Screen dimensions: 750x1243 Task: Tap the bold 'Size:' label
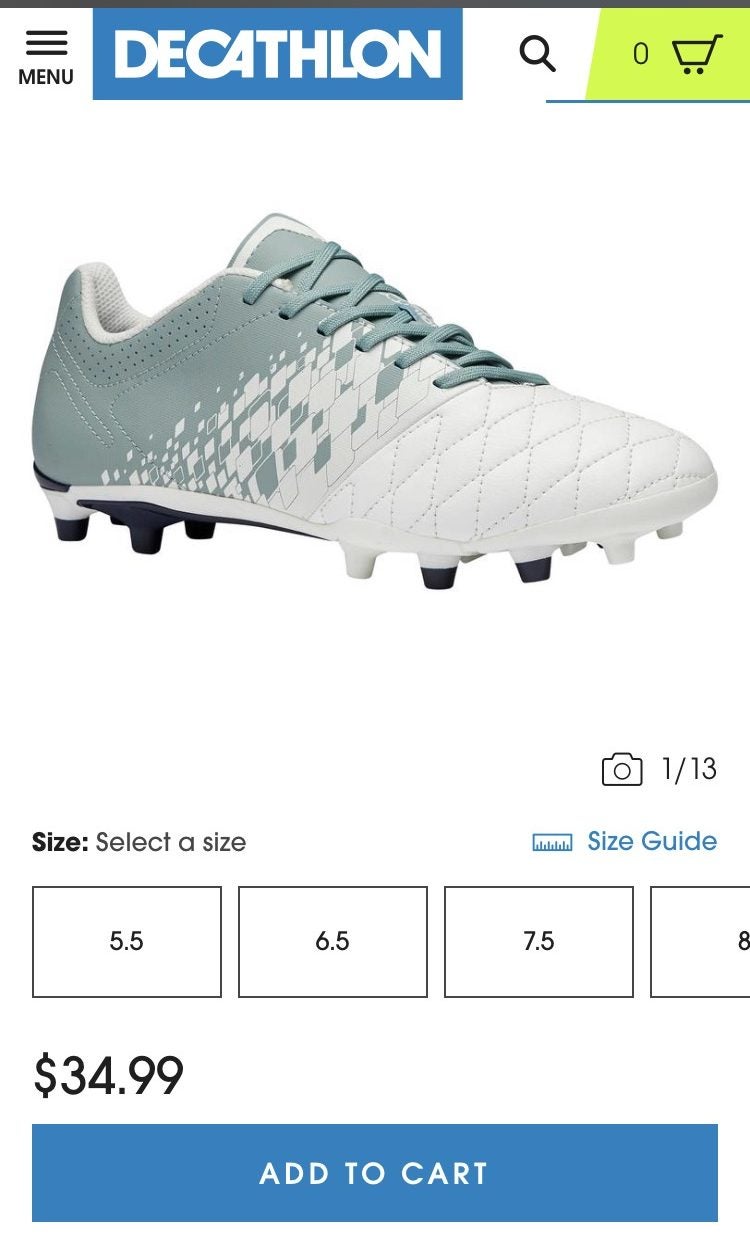point(60,843)
